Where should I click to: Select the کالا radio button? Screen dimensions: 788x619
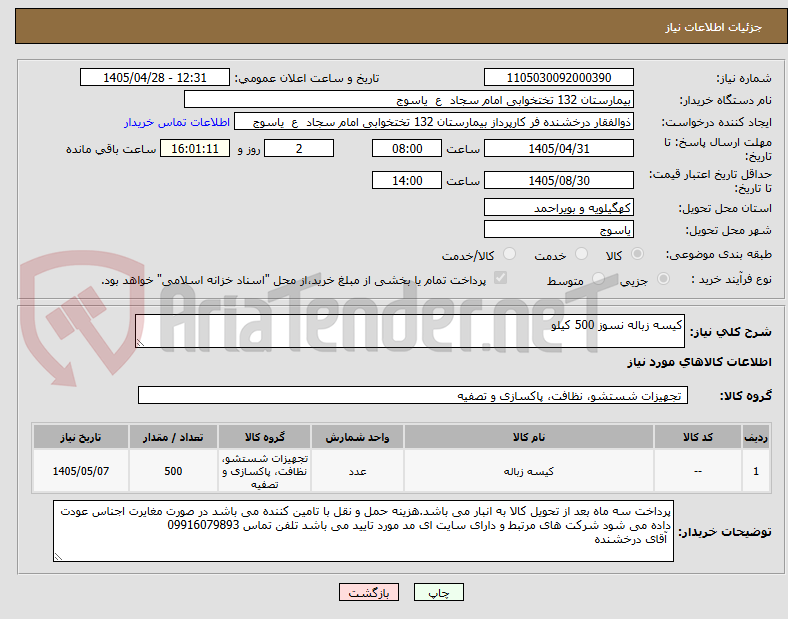[637, 254]
